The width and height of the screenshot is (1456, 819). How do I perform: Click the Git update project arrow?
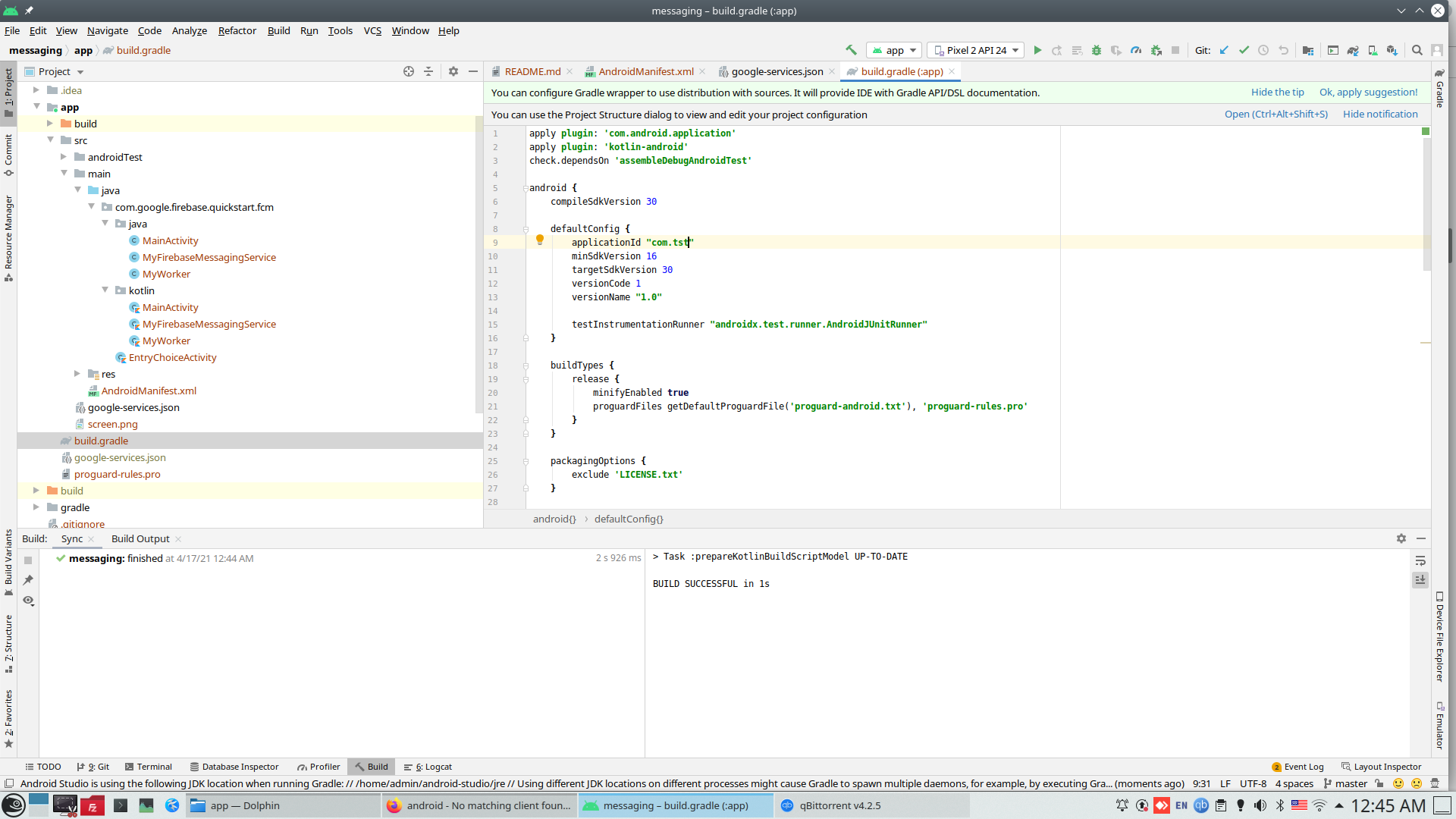pyautogui.click(x=1223, y=50)
